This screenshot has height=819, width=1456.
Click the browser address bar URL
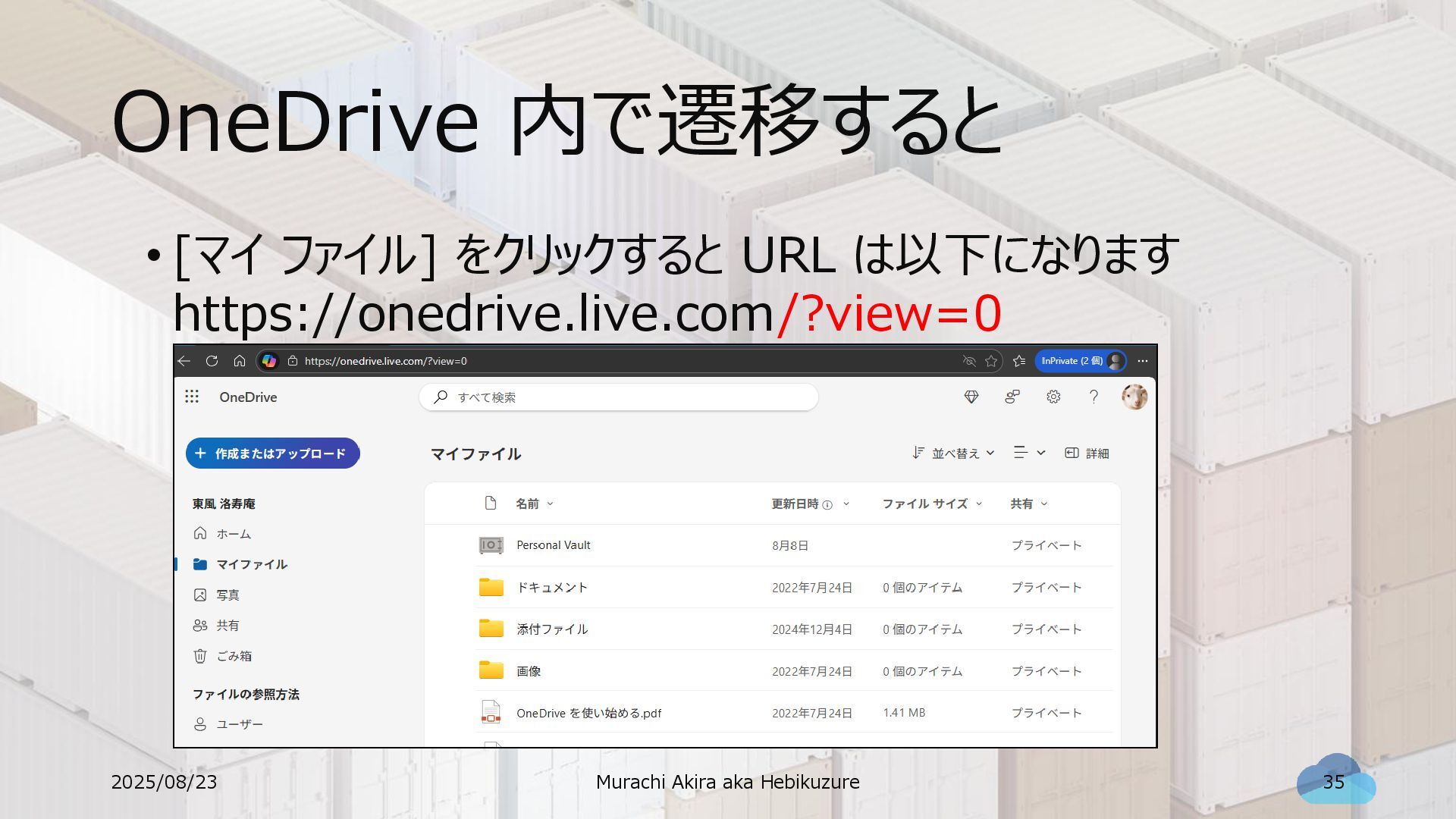point(386,361)
